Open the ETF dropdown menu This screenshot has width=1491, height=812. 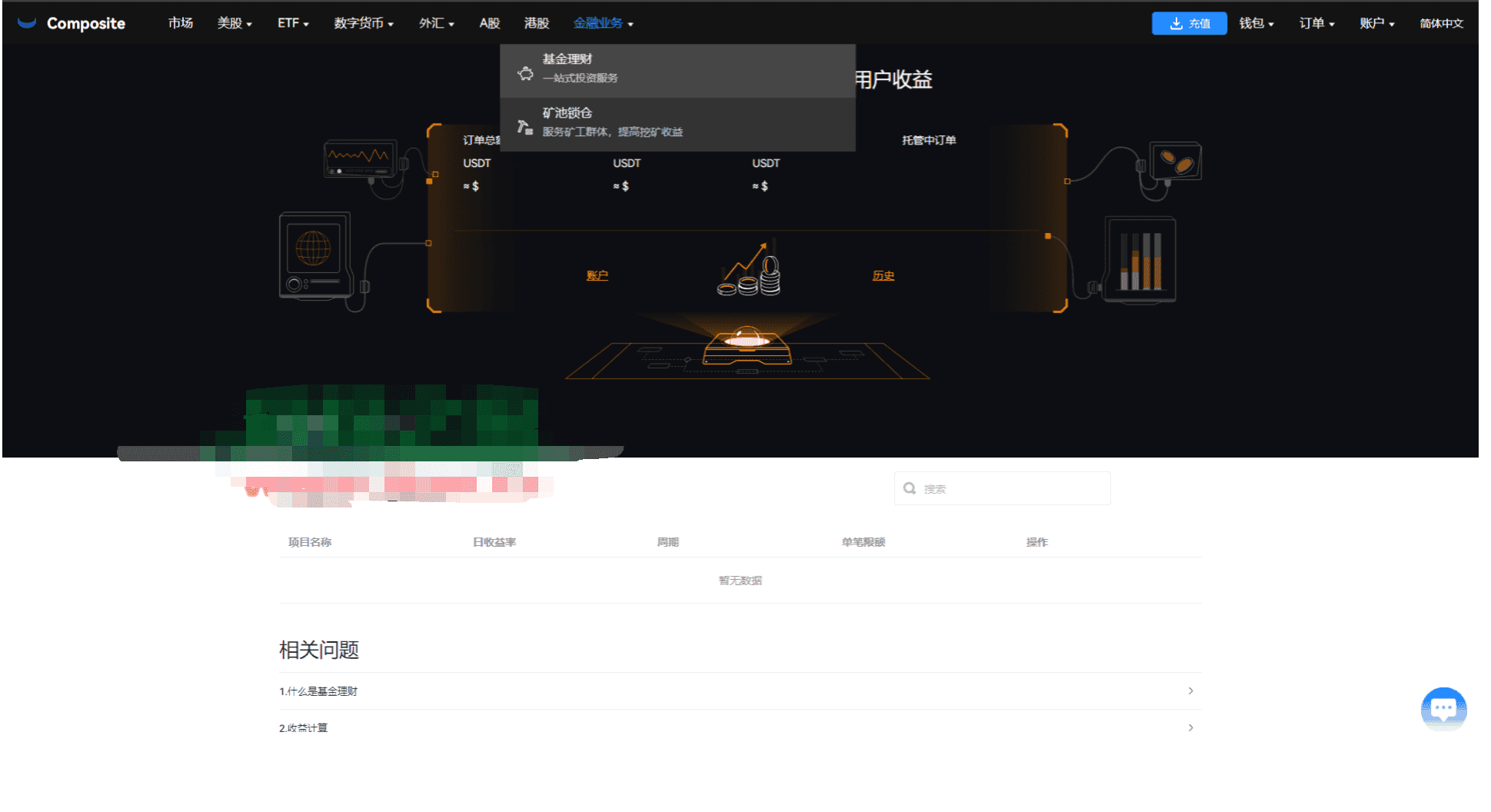292,24
